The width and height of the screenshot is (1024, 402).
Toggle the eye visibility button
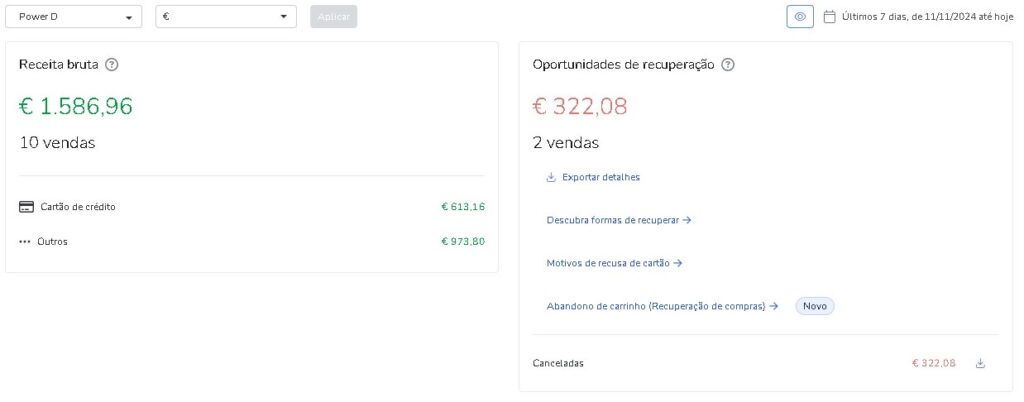pos(800,17)
